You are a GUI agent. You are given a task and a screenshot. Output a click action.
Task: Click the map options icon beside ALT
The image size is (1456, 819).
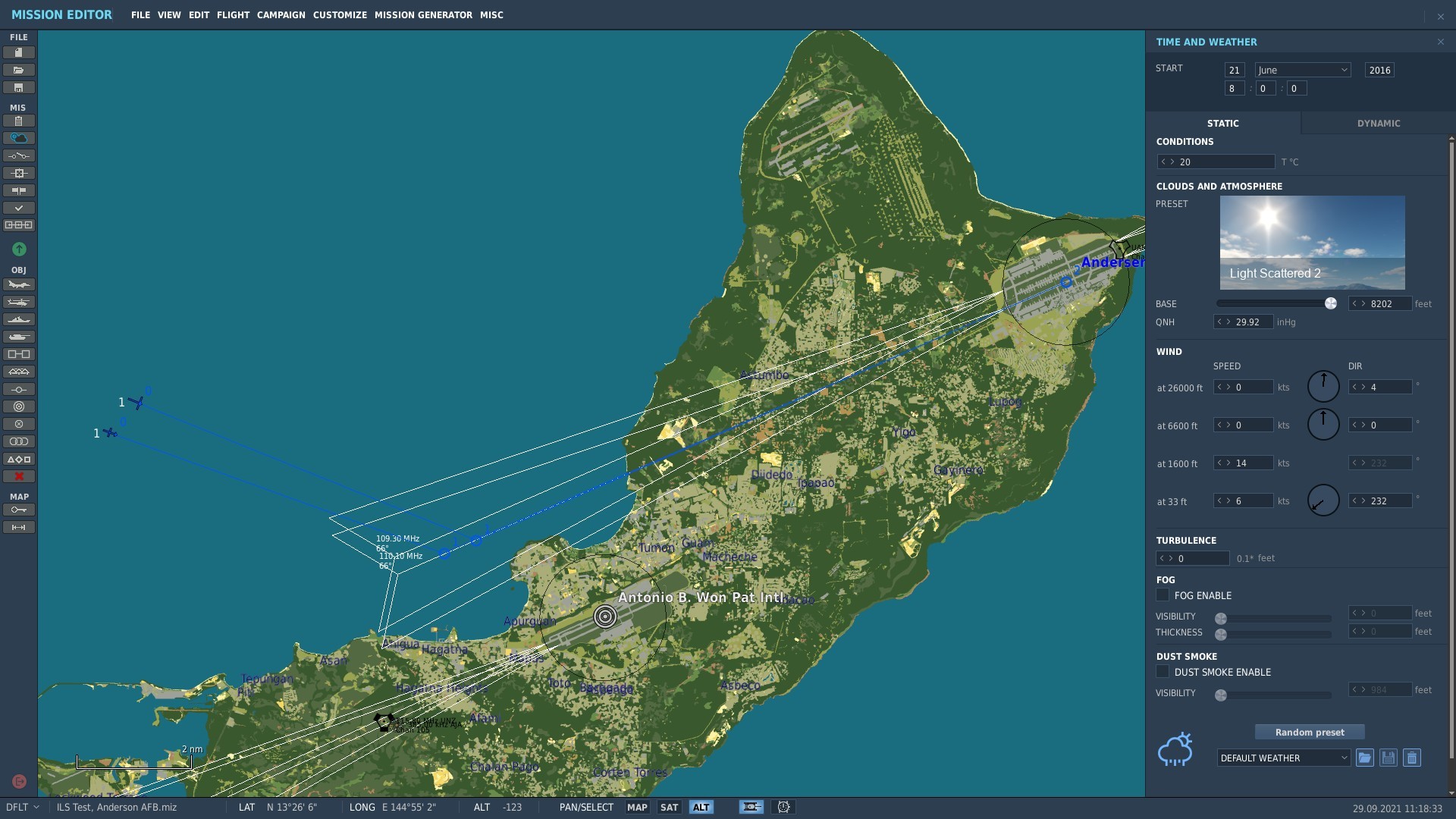[x=751, y=807]
